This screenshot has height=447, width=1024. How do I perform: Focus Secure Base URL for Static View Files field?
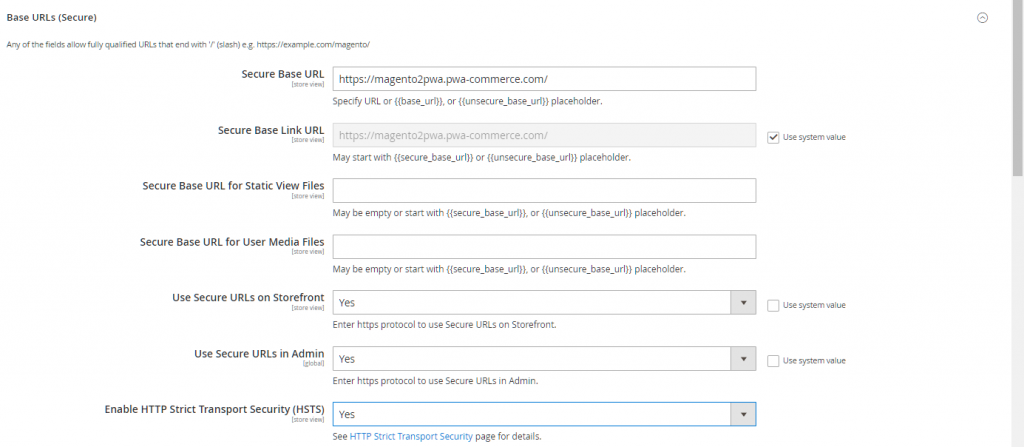click(x=543, y=191)
